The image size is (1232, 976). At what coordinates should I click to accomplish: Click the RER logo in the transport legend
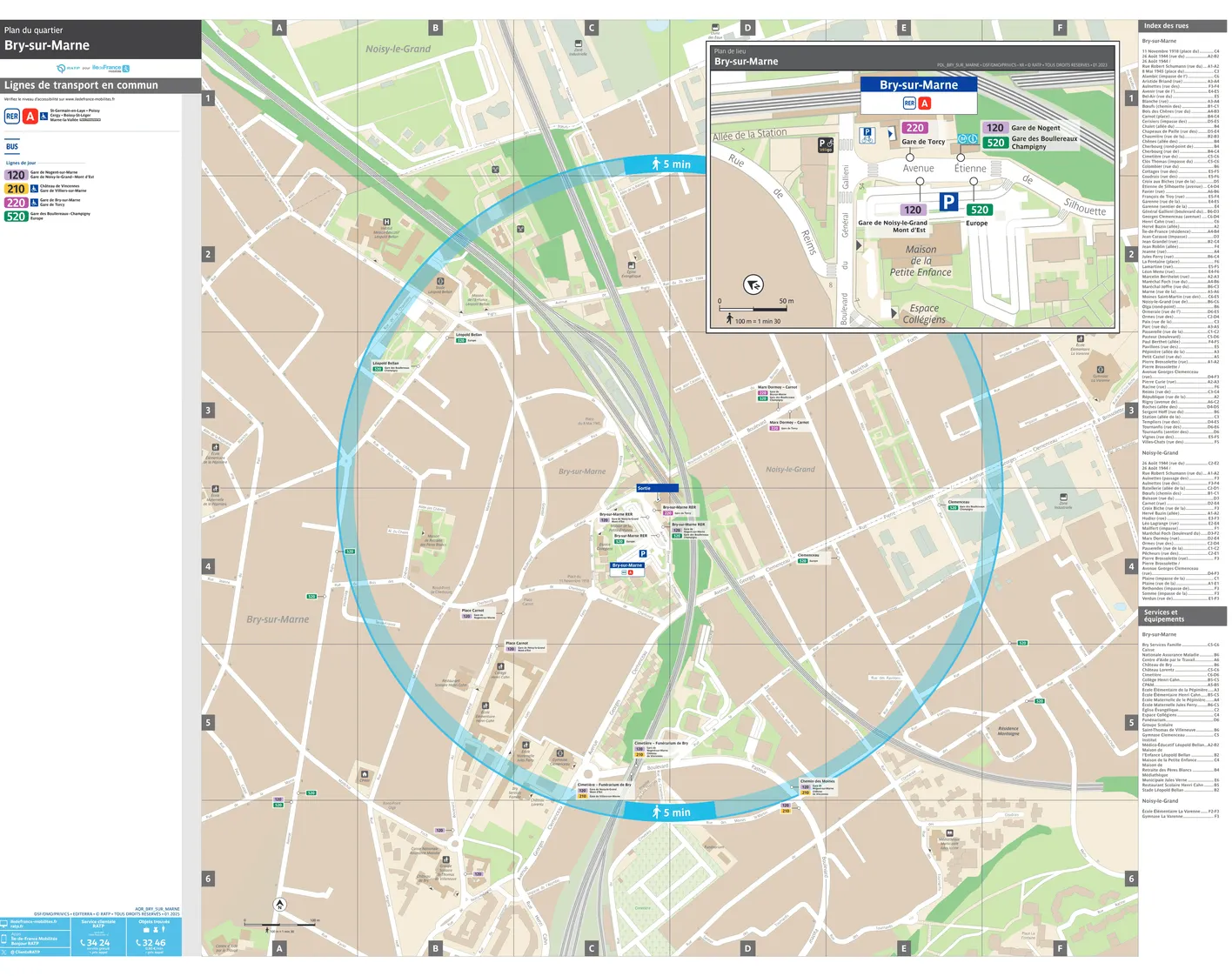(x=12, y=116)
